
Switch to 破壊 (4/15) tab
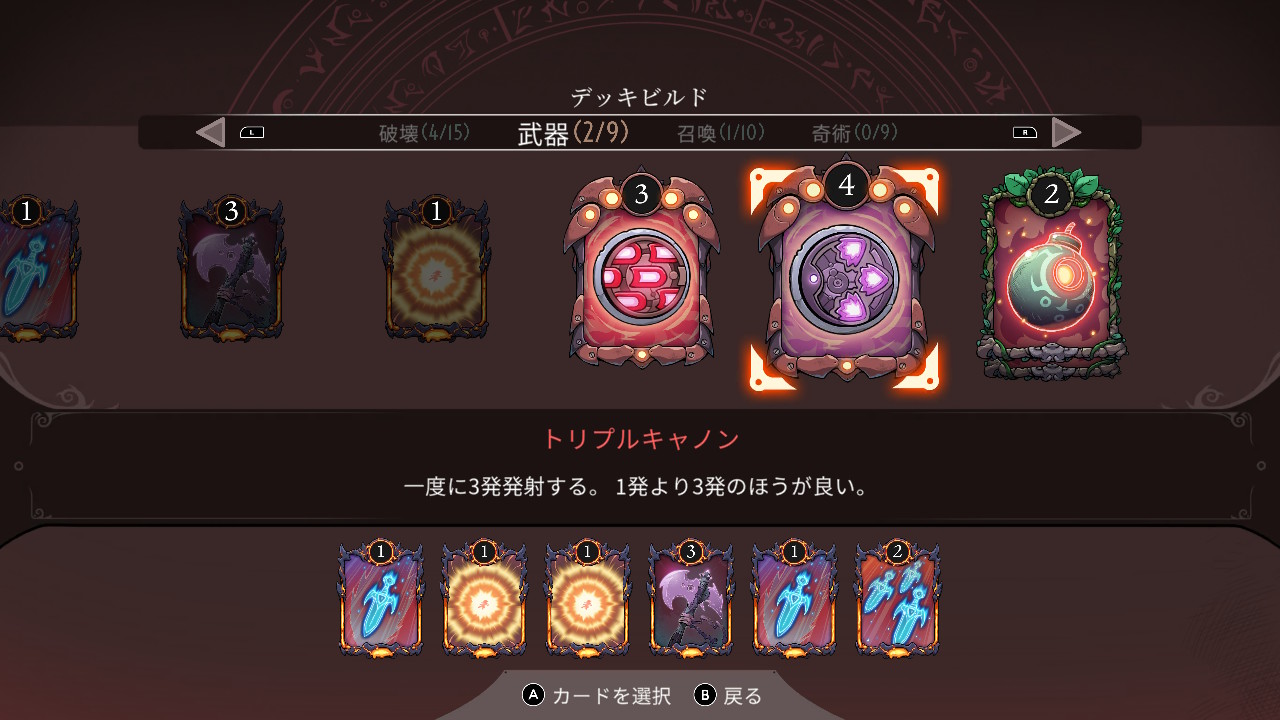click(x=424, y=132)
